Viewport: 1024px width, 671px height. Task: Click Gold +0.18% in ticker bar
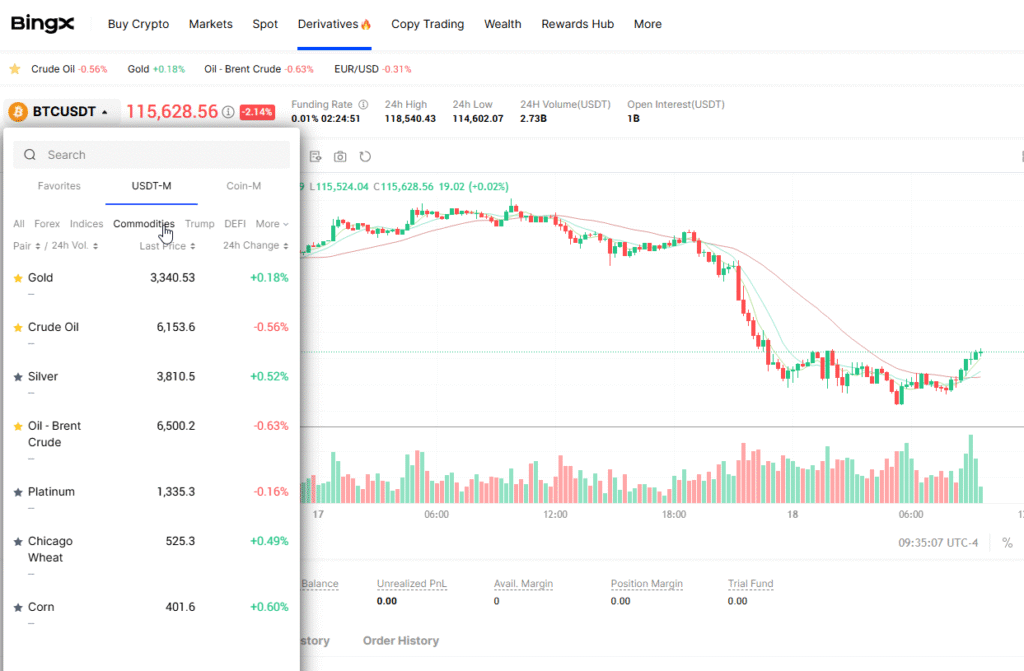pos(156,69)
